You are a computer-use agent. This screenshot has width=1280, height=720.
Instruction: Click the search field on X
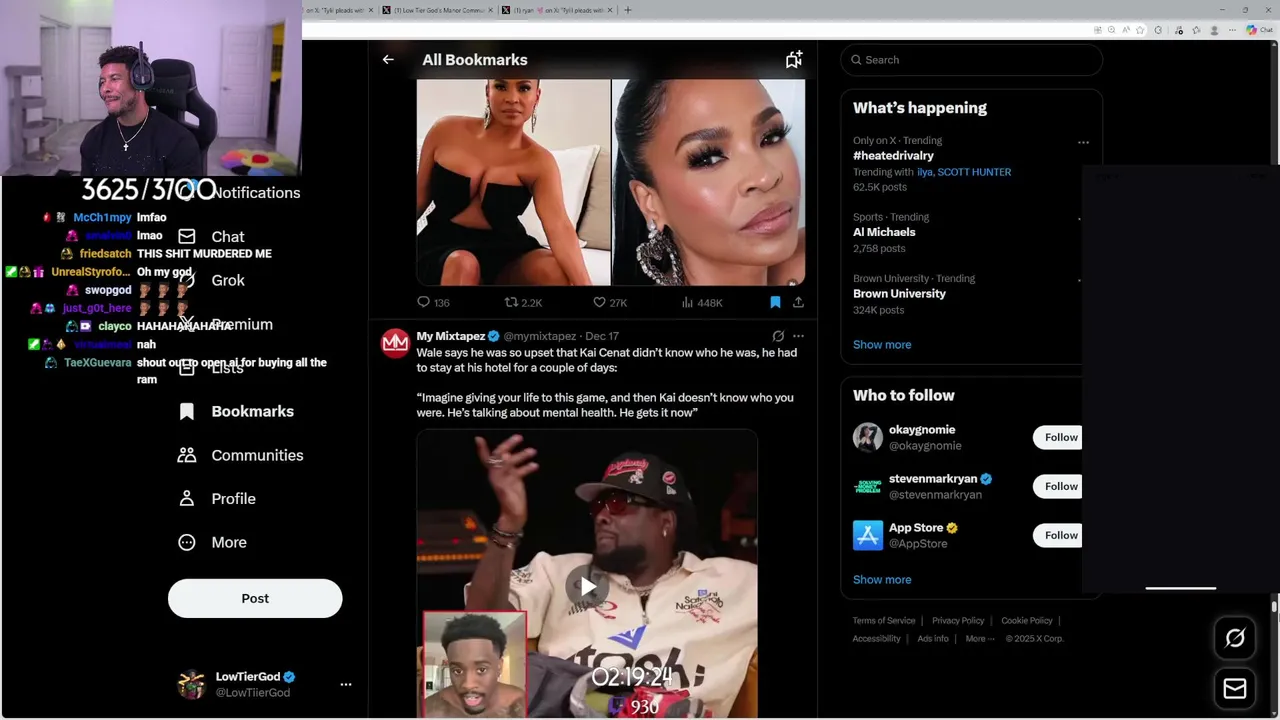(x=971, y=60)
